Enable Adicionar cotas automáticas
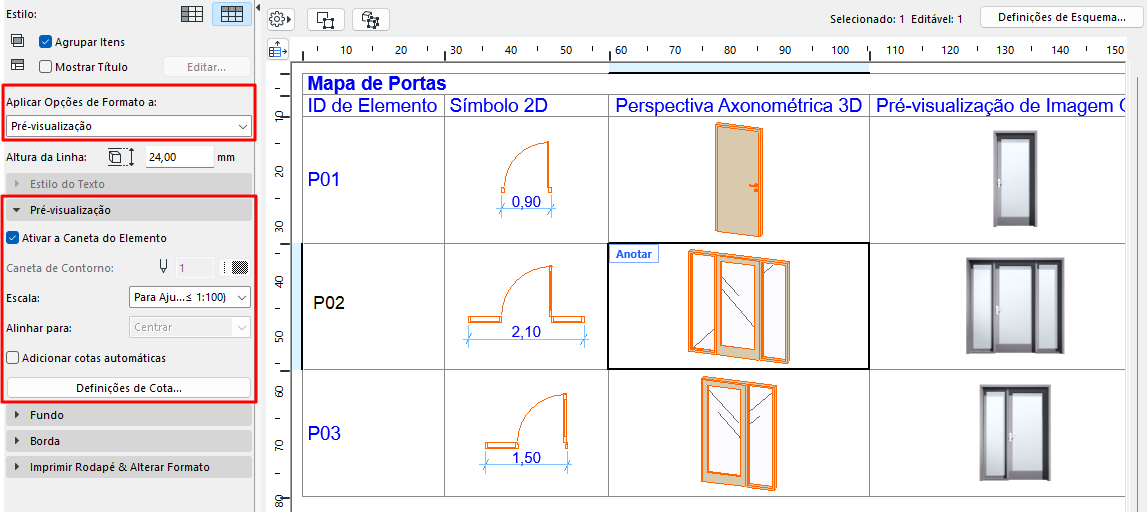 12,358
